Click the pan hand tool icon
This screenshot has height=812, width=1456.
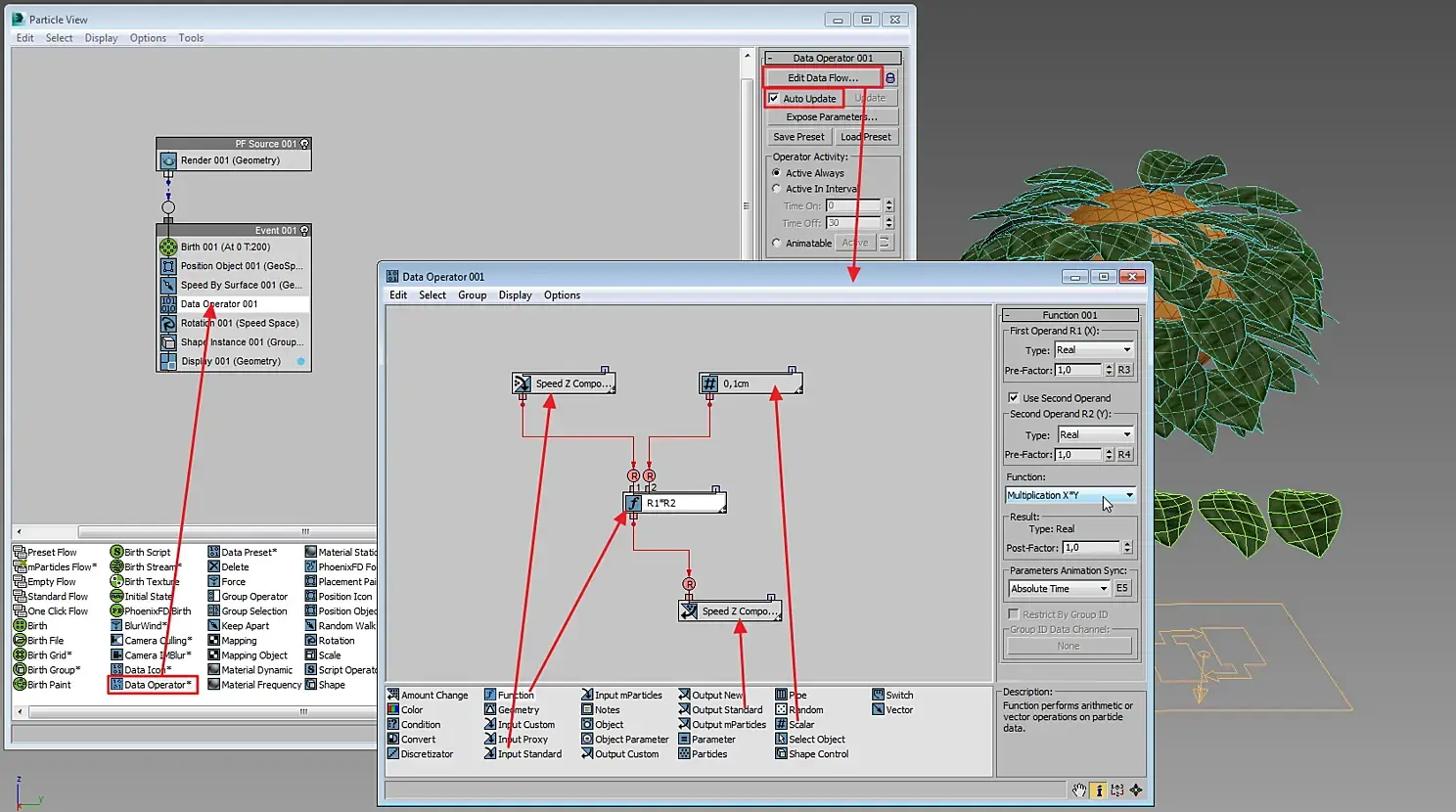(x=1078, y=789)
